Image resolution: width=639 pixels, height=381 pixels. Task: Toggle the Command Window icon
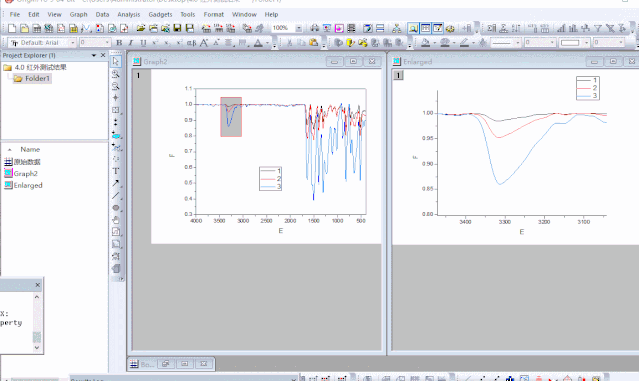[x=438, y=28]
